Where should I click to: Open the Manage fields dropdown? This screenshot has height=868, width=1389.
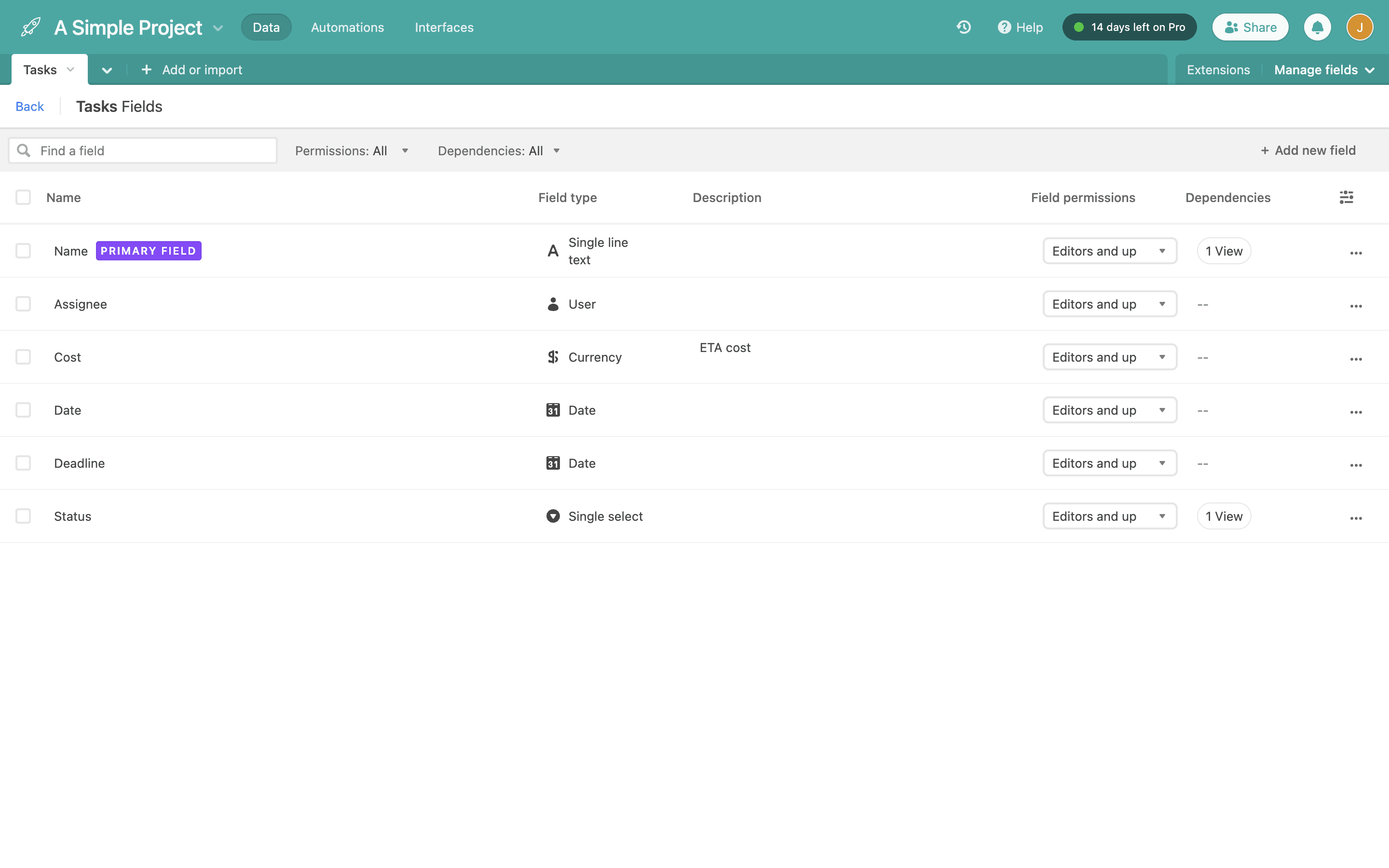pyautogui.click(x=1324, y=69)
